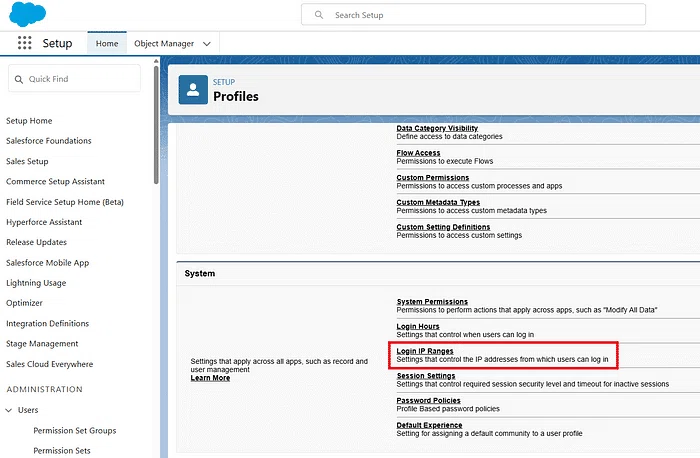Image resolution: width=700 pixels, height=458 pixels.
Task: Open Data Category Visibility link
Action: 437,128
